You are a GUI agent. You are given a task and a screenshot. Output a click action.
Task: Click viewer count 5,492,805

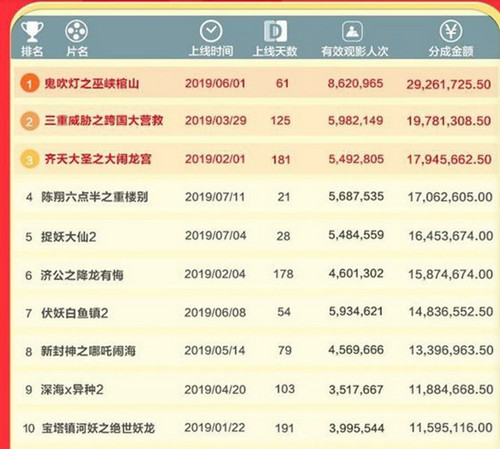coord(356,159)
